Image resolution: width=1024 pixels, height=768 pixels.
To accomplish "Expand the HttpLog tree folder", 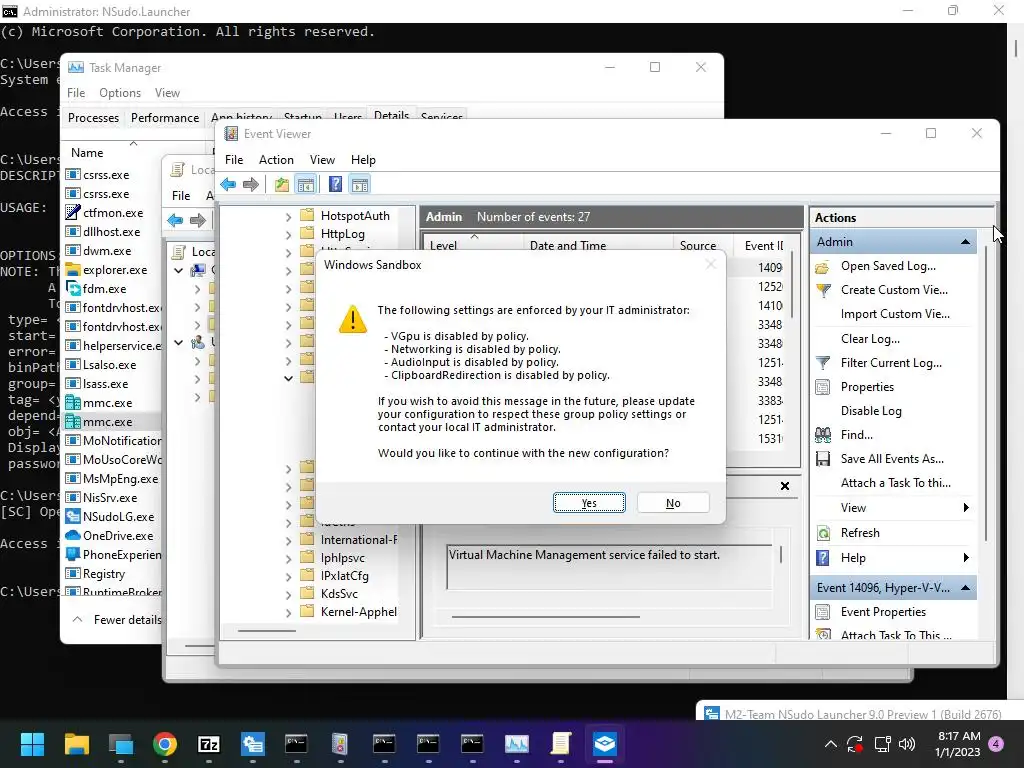I will pyautogui.click(x=289, y=234).
